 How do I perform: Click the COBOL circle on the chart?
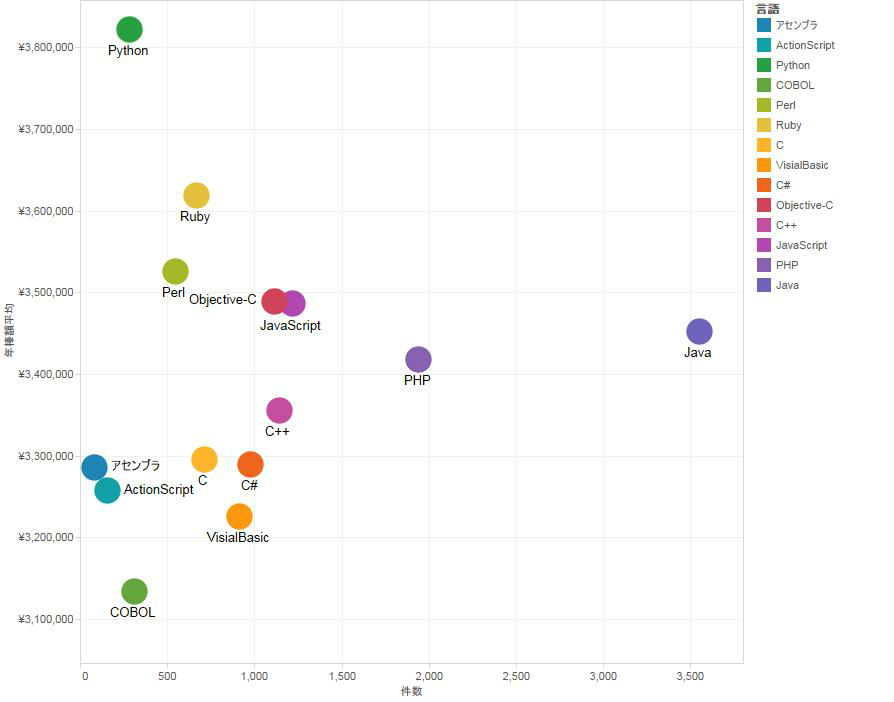coord(134,591)
